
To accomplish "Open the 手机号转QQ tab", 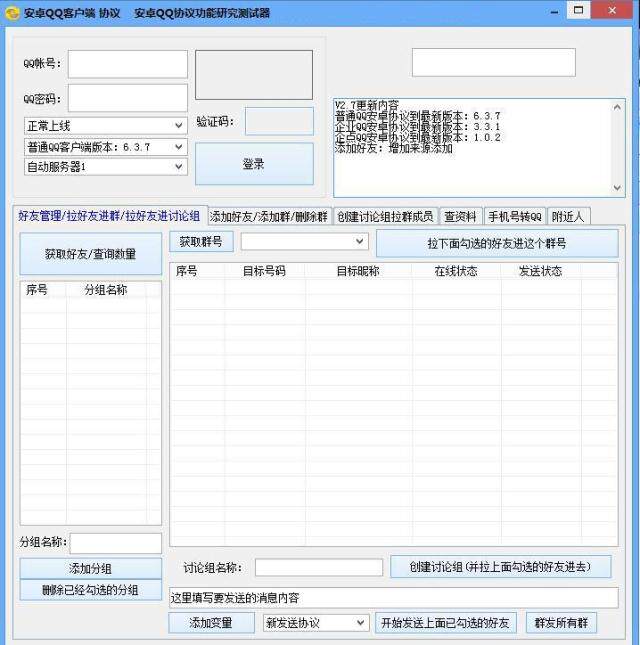I will pos(515,216).
